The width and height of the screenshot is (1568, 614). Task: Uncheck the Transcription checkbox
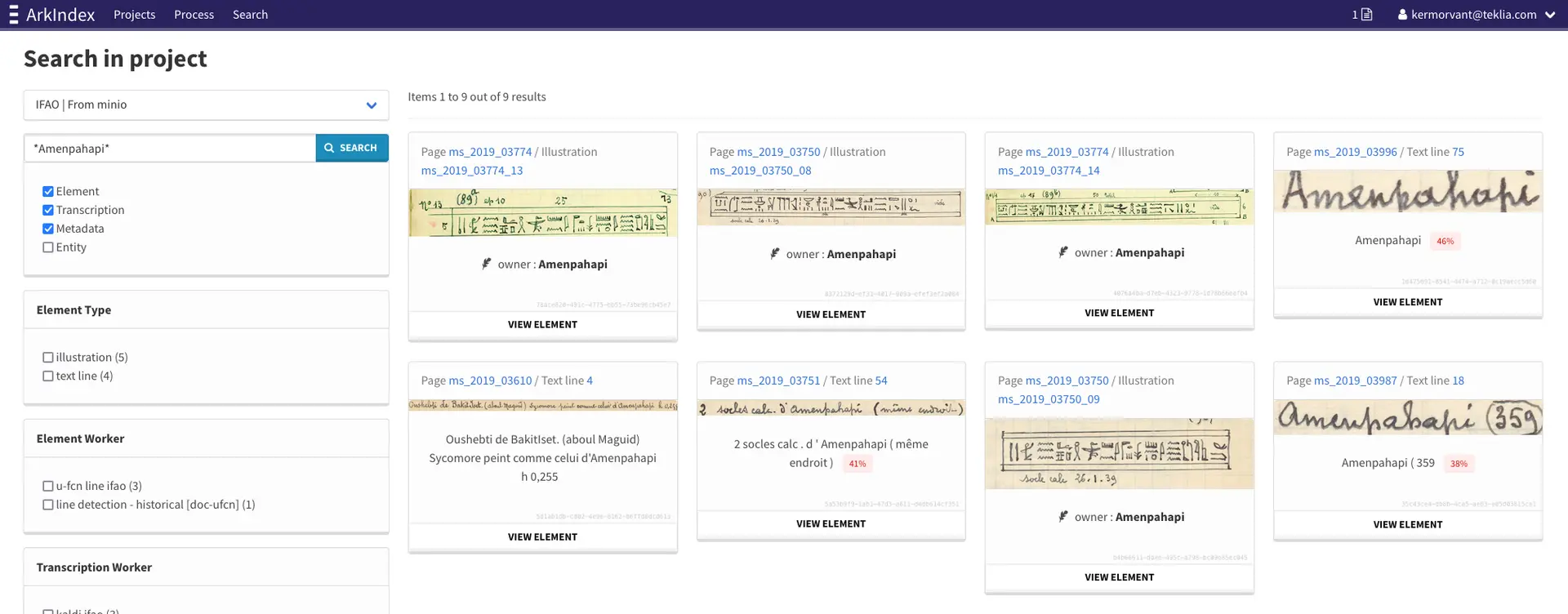(48, 210)
